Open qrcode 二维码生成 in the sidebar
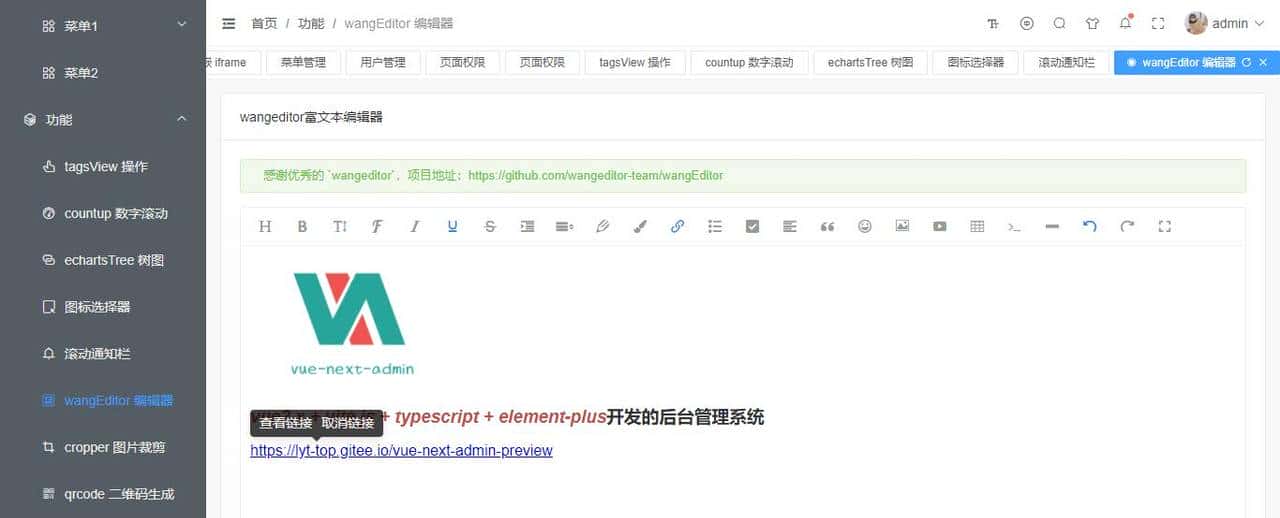The height and width of the screenshot is (518, 1280). (x=103, y=494)
